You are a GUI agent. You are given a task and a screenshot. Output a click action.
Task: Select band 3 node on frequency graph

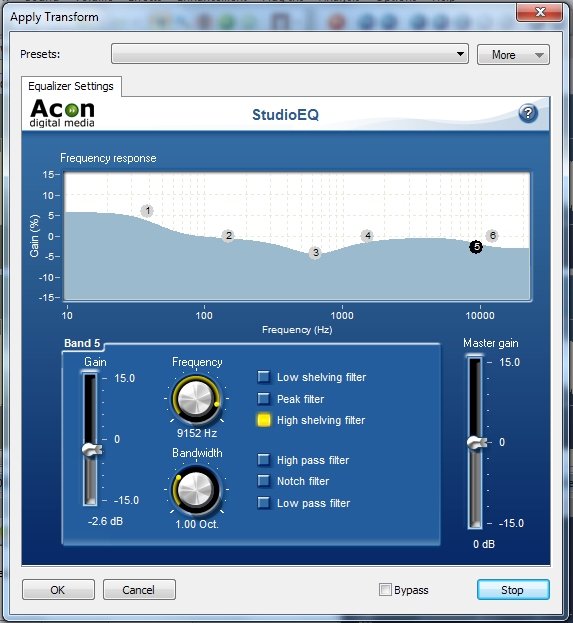[315, 252]
